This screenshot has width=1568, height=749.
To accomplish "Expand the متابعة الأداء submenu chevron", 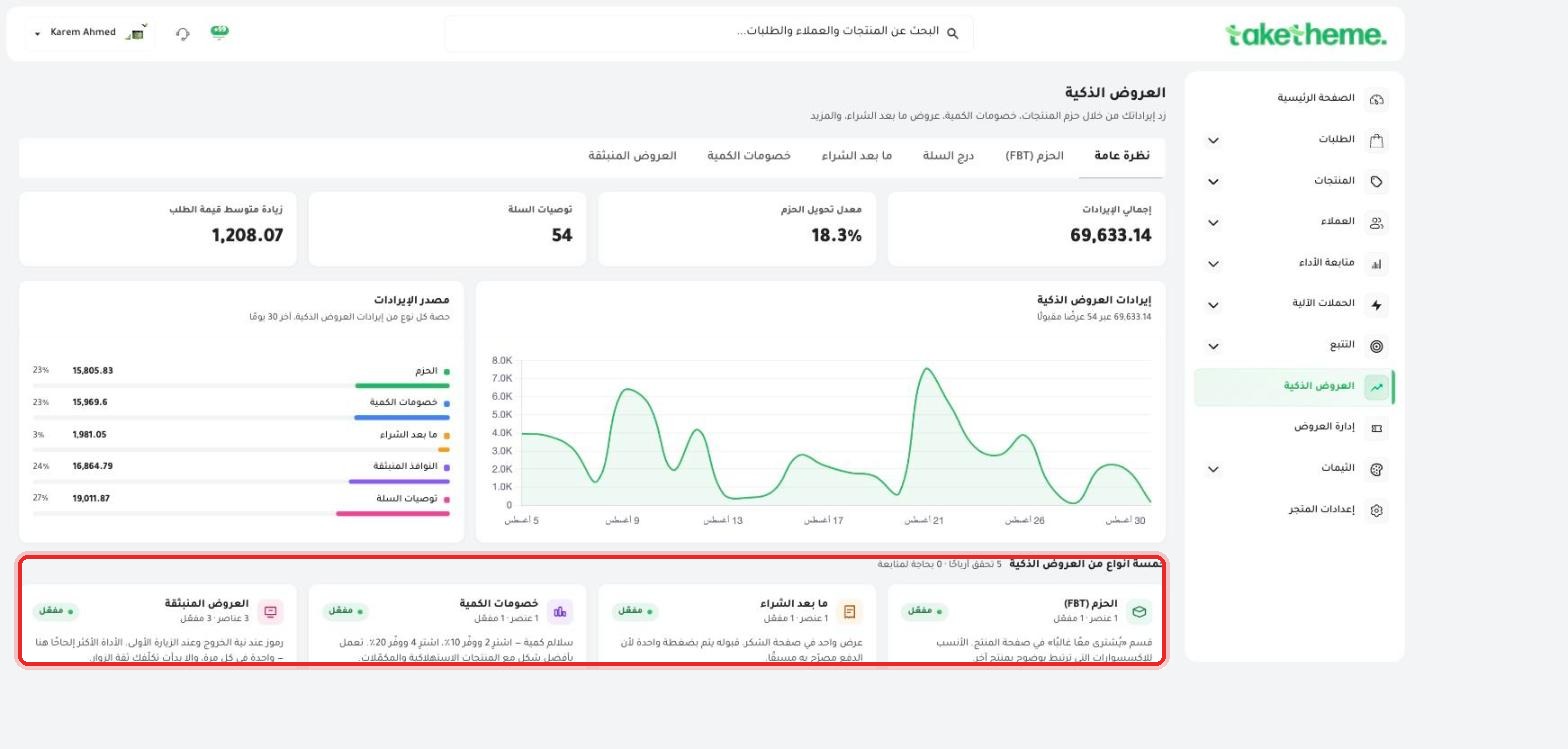I will pyautogui.click(x=1213, y=264).
